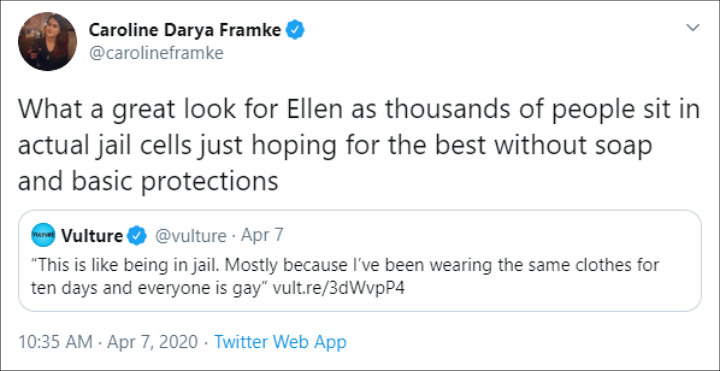The image size is (720, 371).
Task: Click the Vulture round avatar icon
Action: [44, 235]
